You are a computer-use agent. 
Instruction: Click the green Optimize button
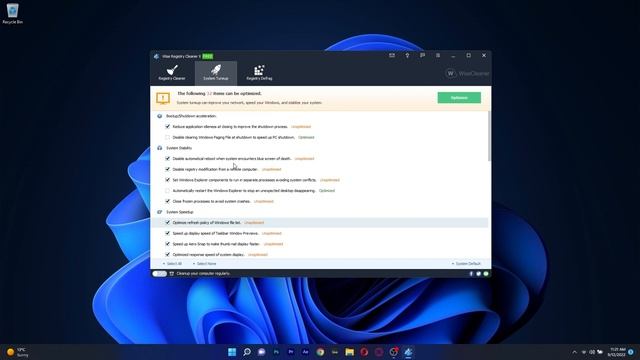click(x=459, y=98)
